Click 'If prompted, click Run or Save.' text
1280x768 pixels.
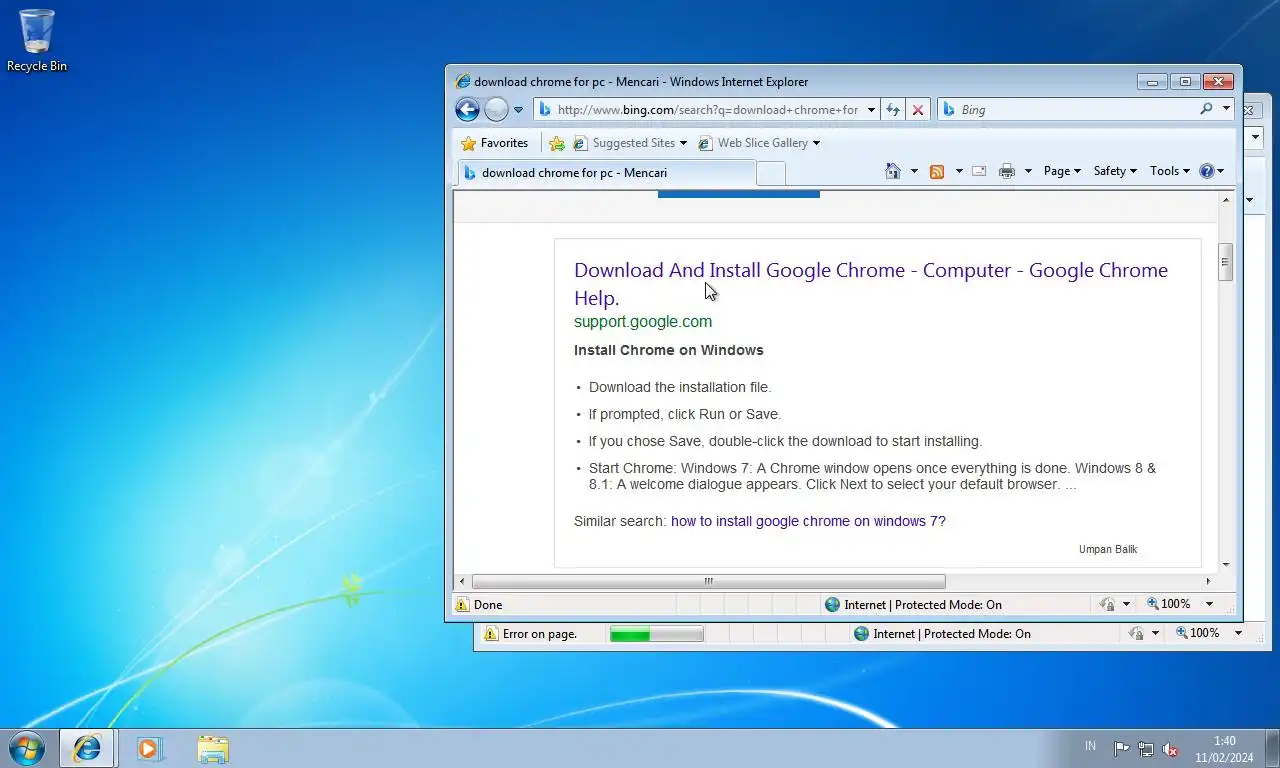coord(685,414)
